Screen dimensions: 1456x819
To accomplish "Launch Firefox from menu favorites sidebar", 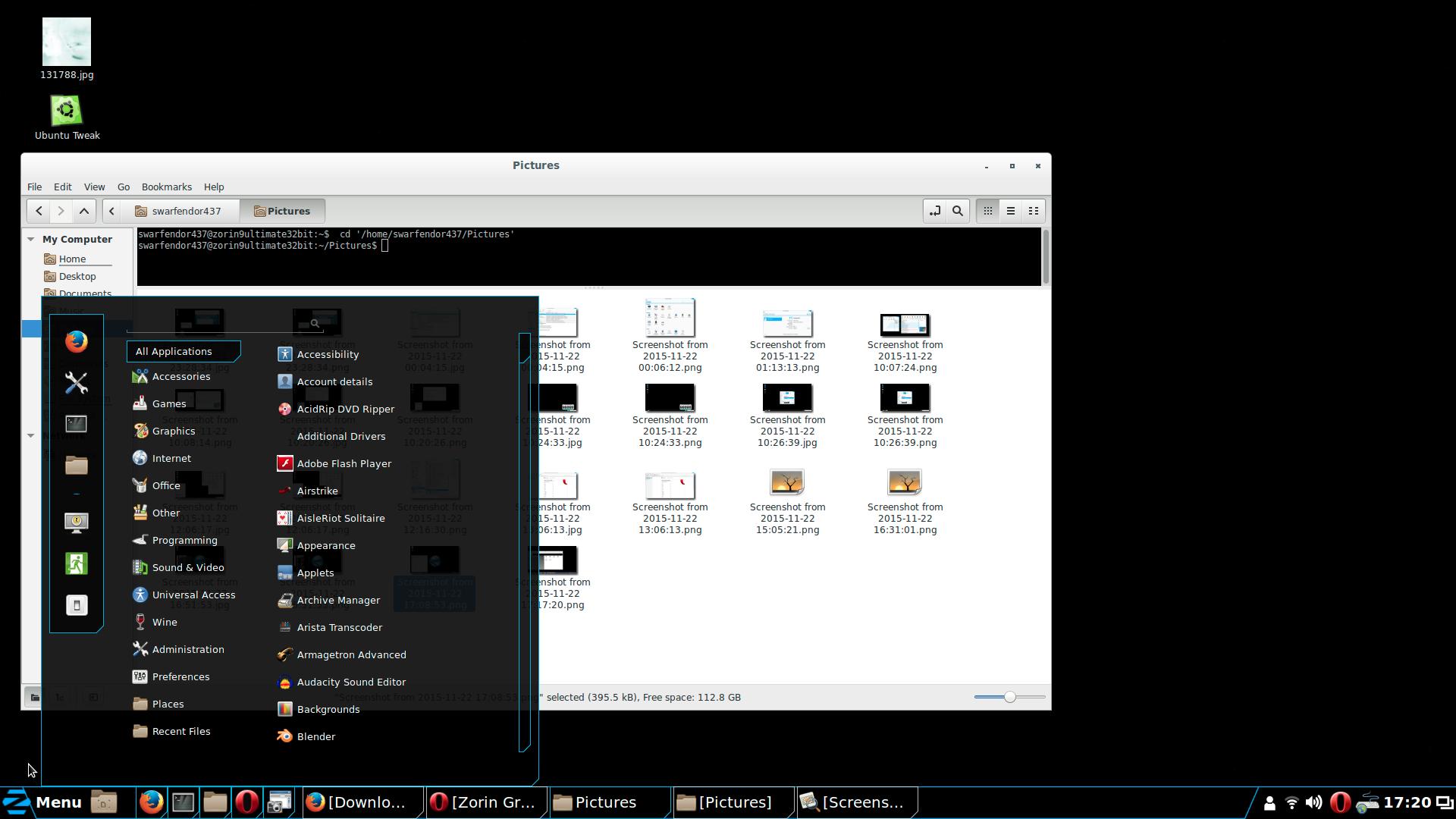I will tap(76, 342).
